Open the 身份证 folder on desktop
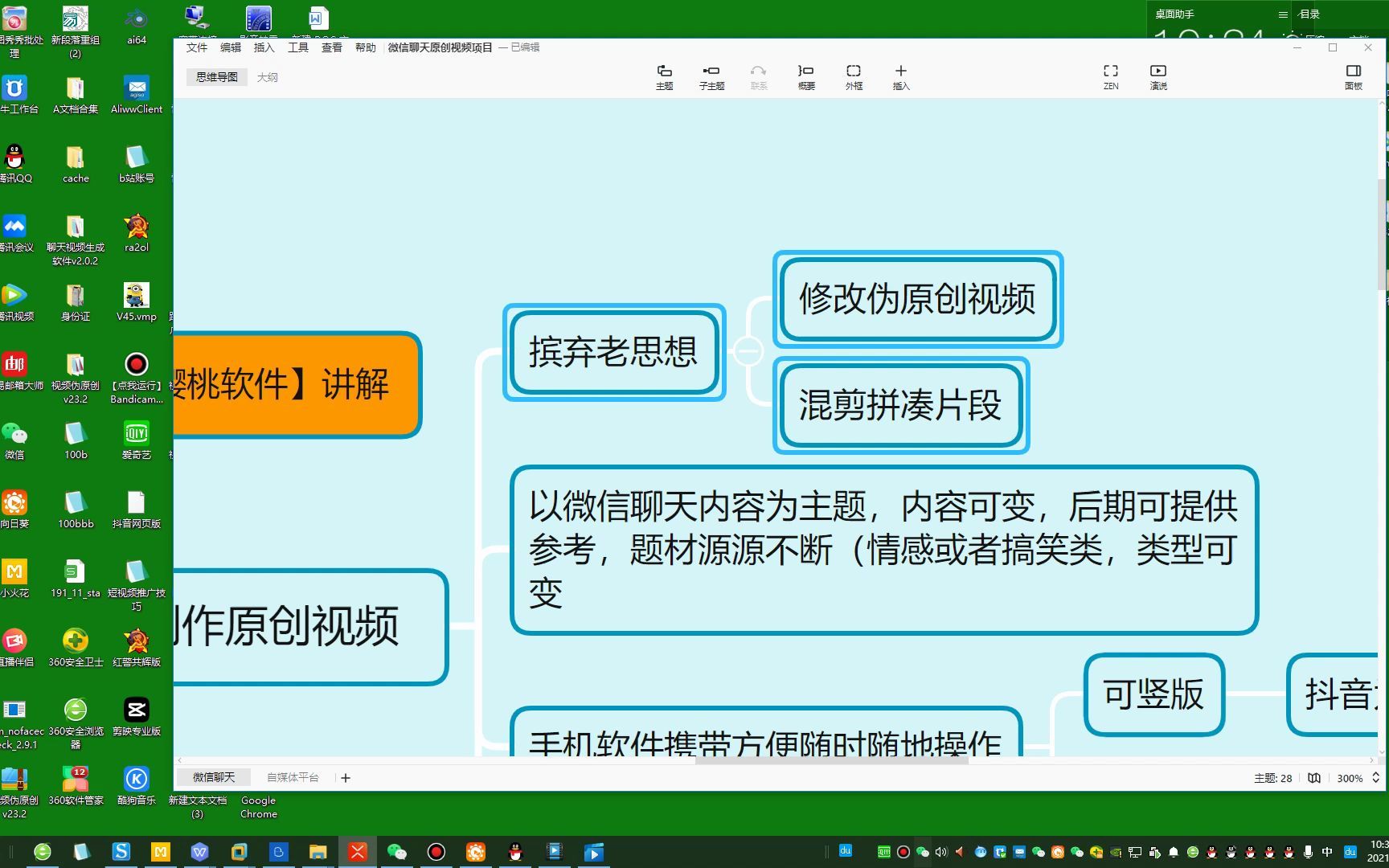 pos(76,302)
